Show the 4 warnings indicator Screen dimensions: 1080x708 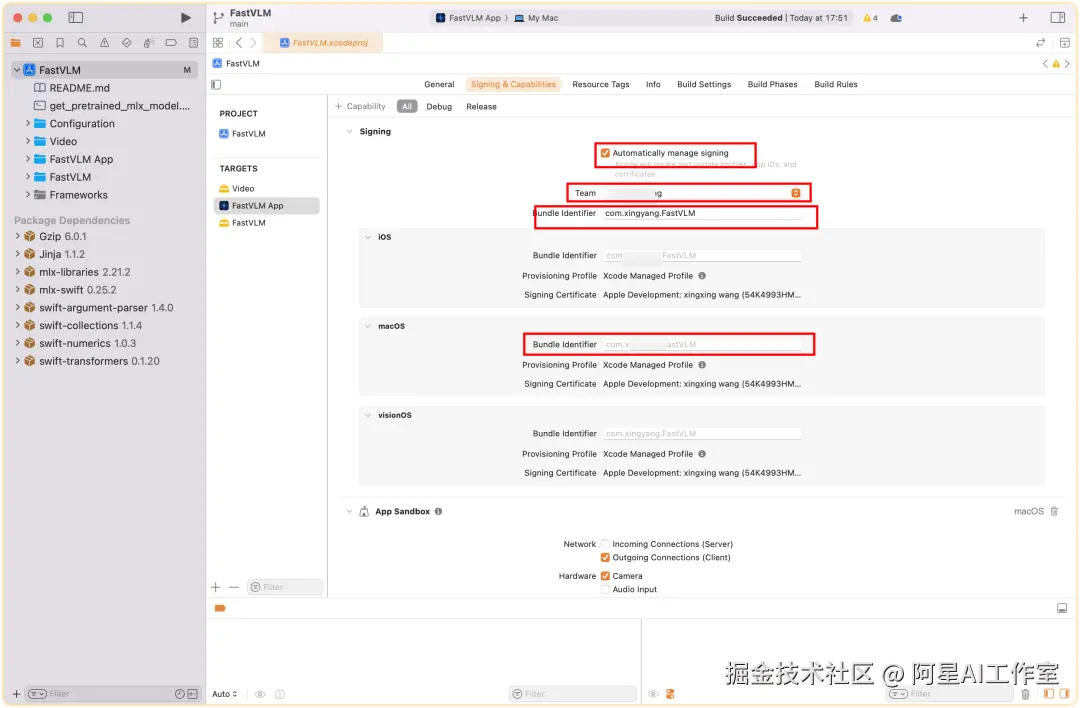click(870, 18)
